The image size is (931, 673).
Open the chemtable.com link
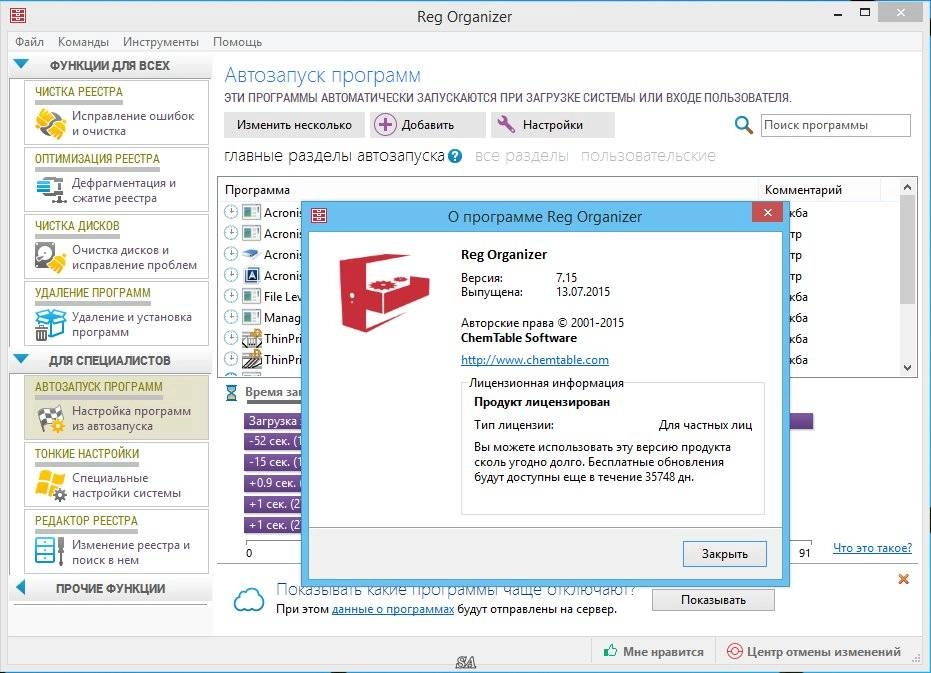[x=534, y=359]
